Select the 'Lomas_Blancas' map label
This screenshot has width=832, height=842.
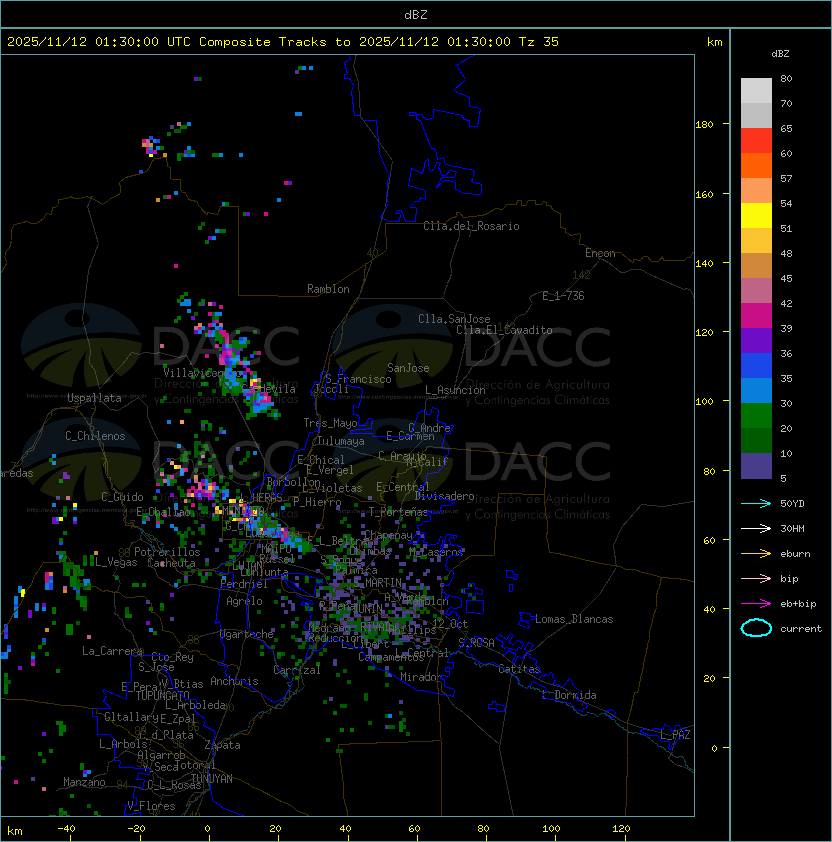[x=574, y=619]
